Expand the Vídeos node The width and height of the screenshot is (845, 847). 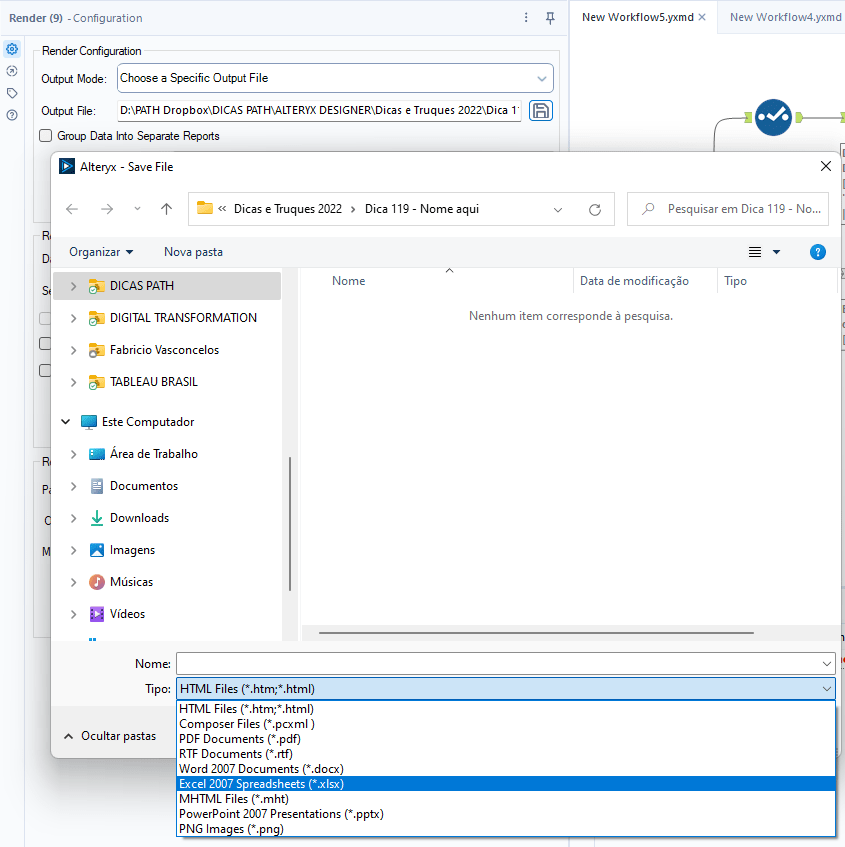73,614
